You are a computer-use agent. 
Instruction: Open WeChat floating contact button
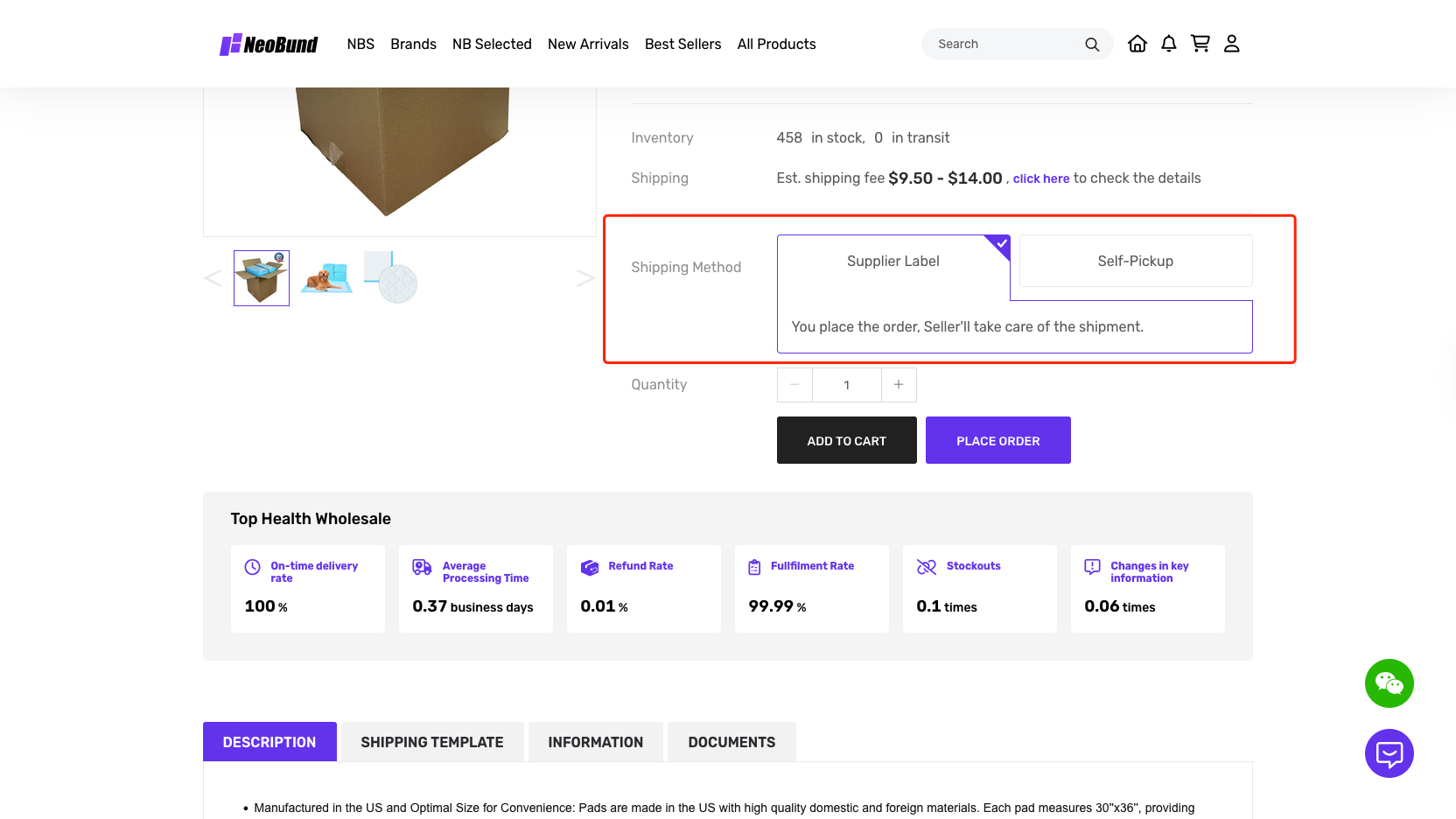click(1389, 683)
